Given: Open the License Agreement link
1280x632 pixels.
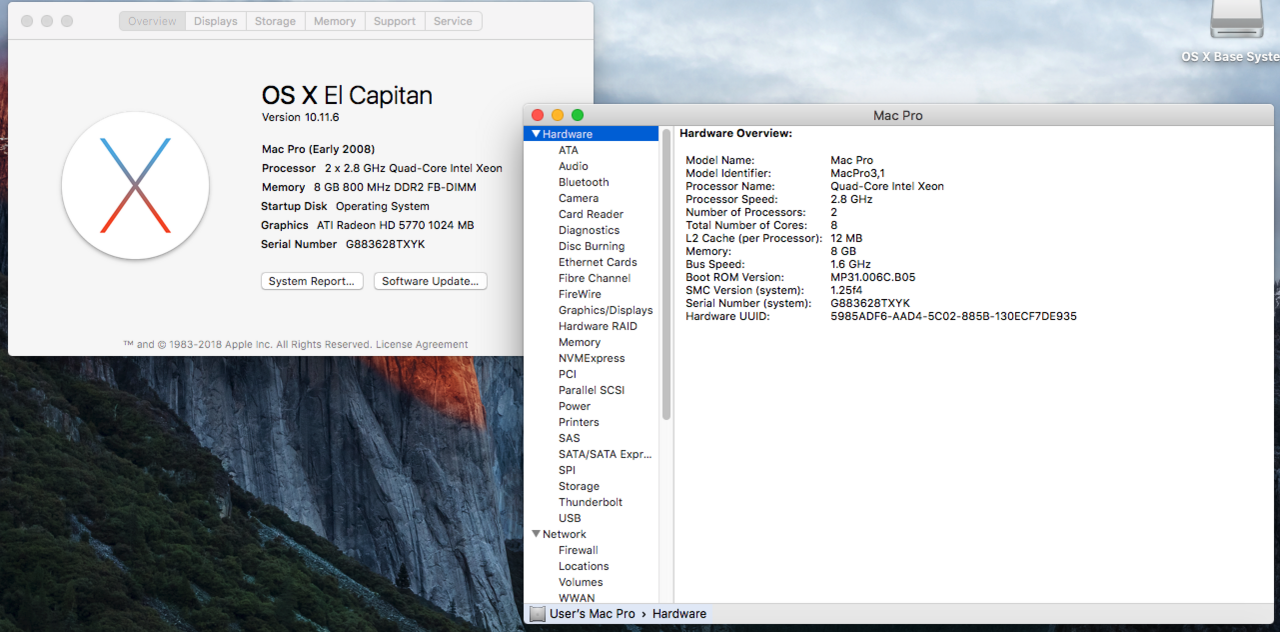Looking at the screenshot, I should pyautogui.click(x=422, y=344).
